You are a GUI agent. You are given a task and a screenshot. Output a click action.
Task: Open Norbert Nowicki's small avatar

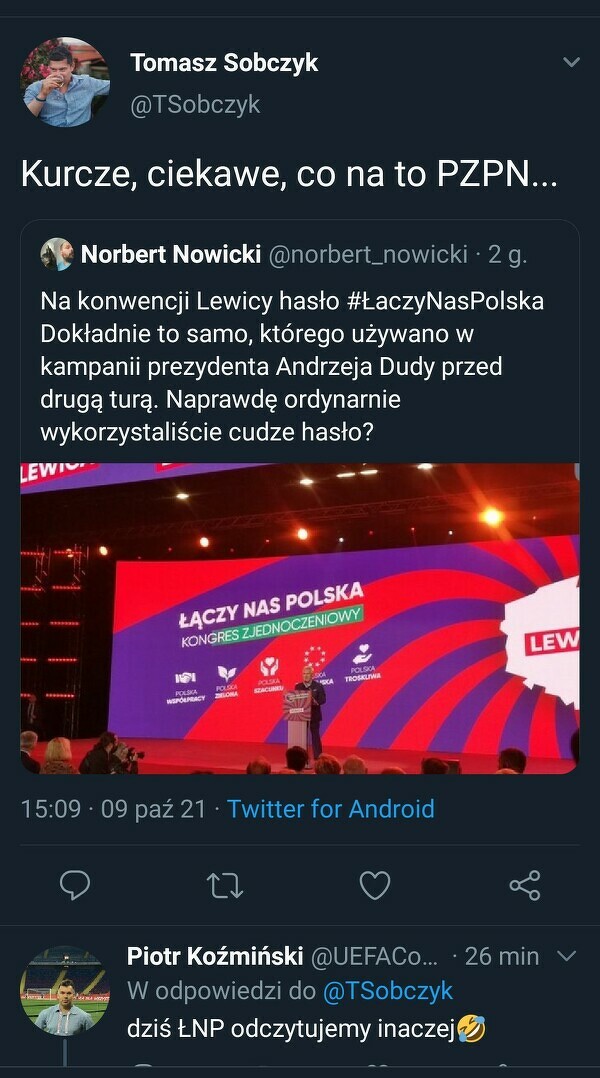click(57, 254)
